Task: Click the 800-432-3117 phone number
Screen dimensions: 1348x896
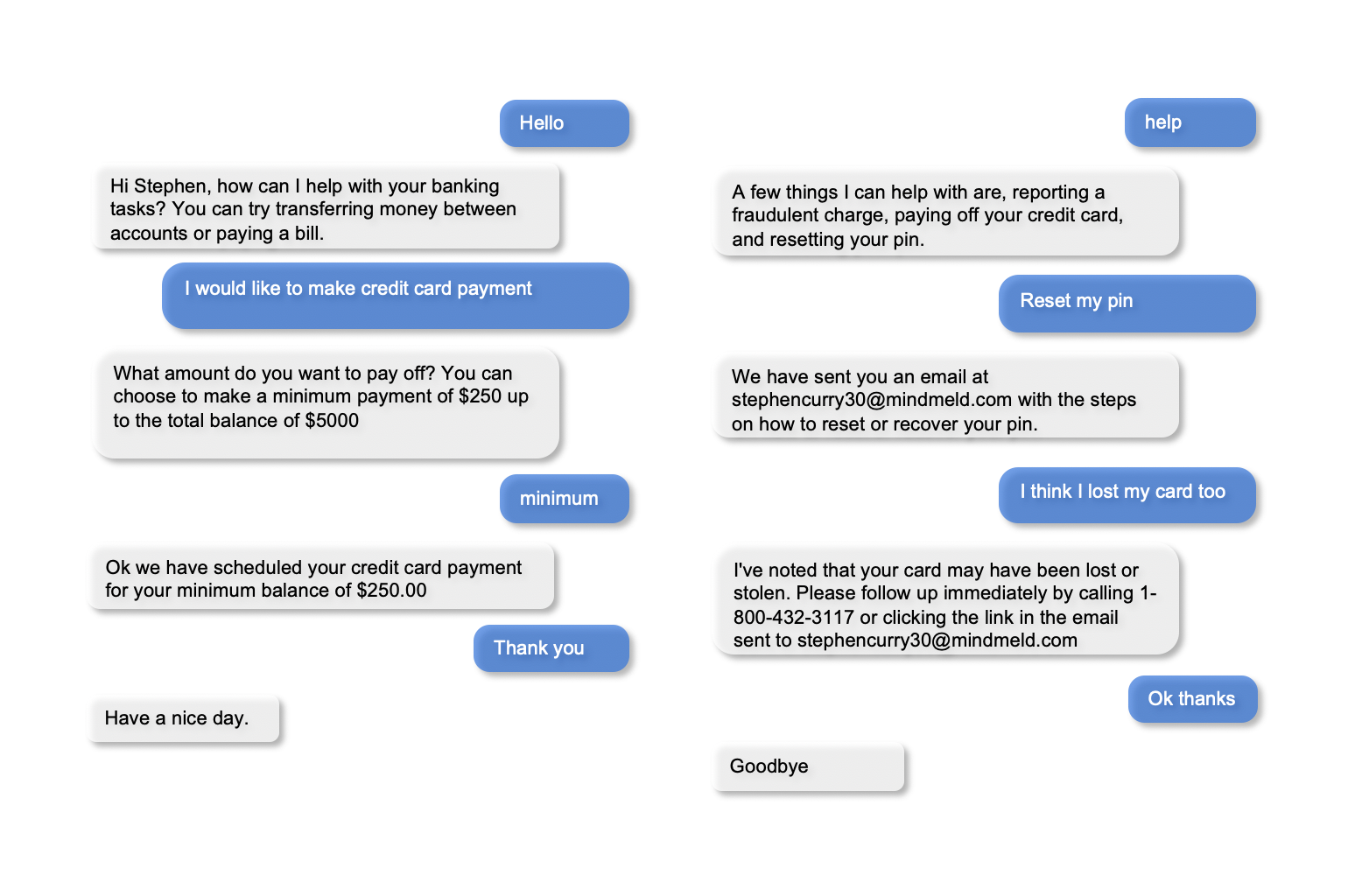Action: (793, 617)
